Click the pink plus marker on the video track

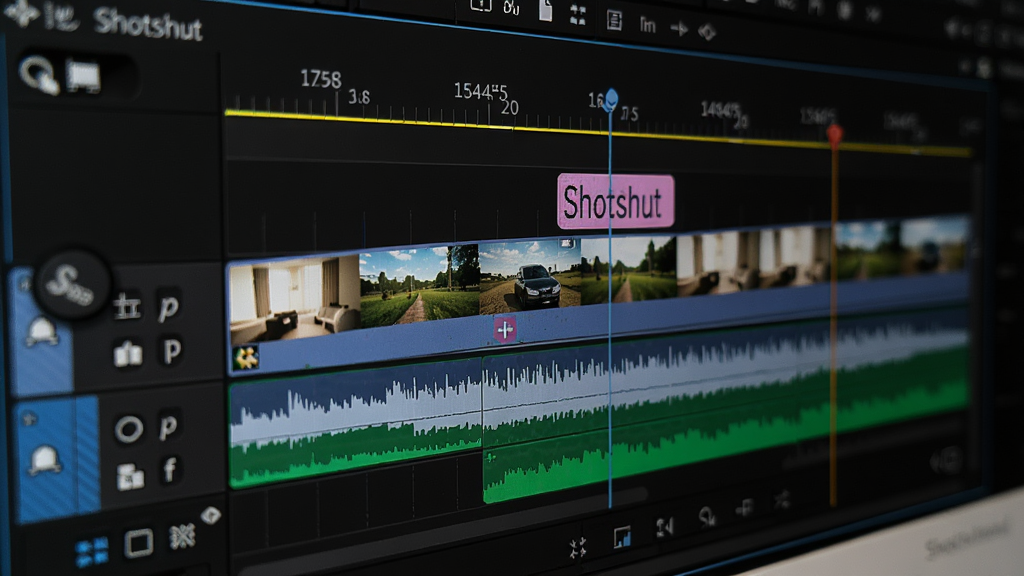[505, 330]
